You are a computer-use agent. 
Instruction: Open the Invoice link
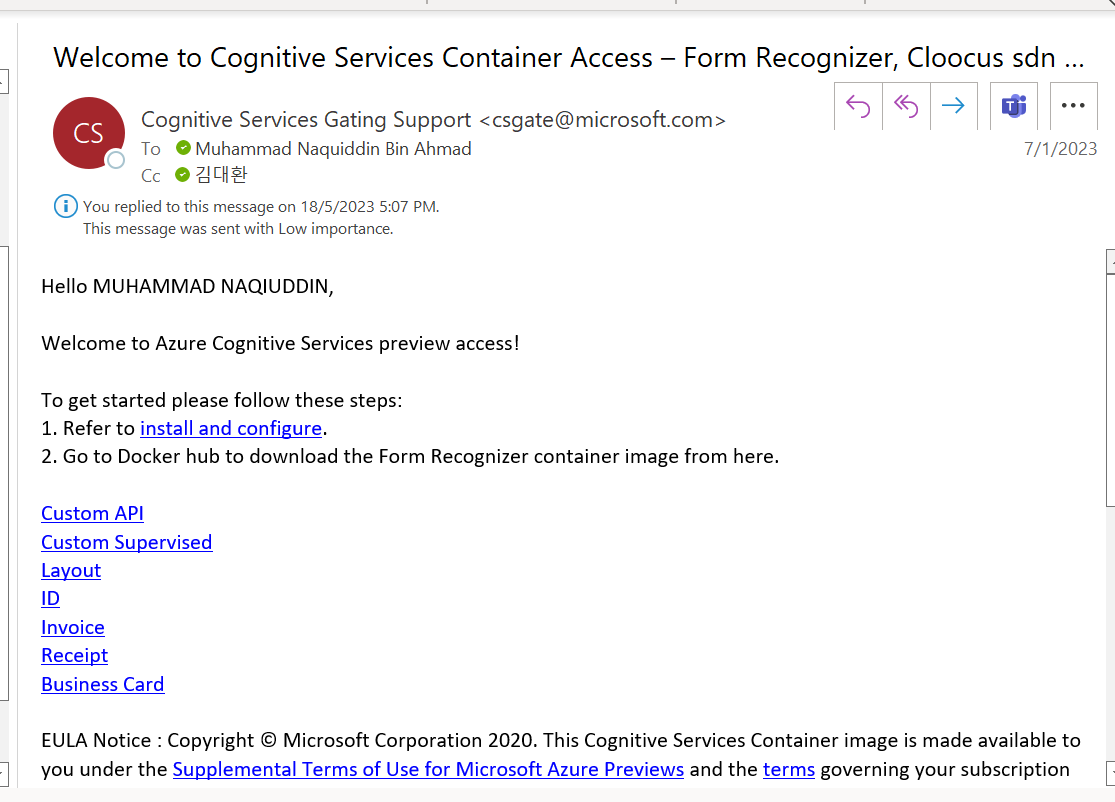73,627
